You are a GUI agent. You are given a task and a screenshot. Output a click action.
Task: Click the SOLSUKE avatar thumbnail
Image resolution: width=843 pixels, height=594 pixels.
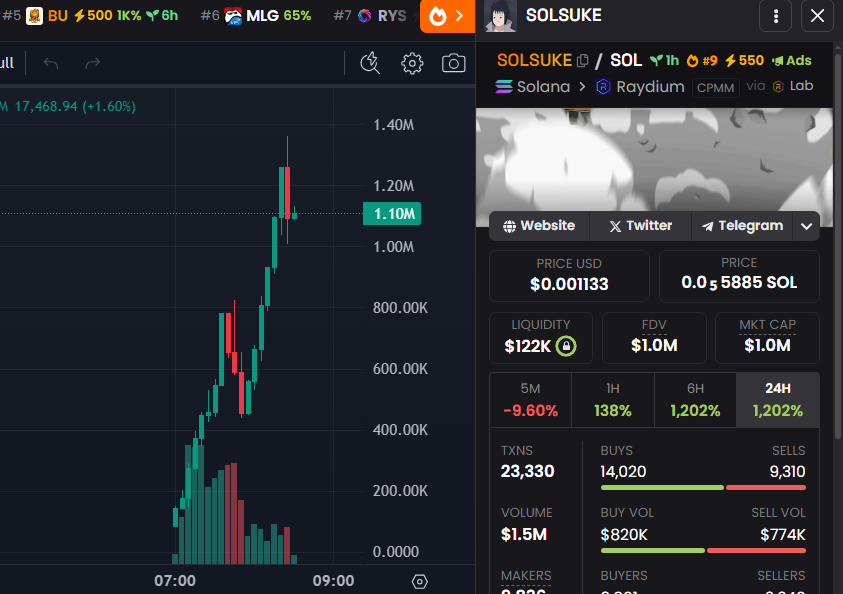501,16
